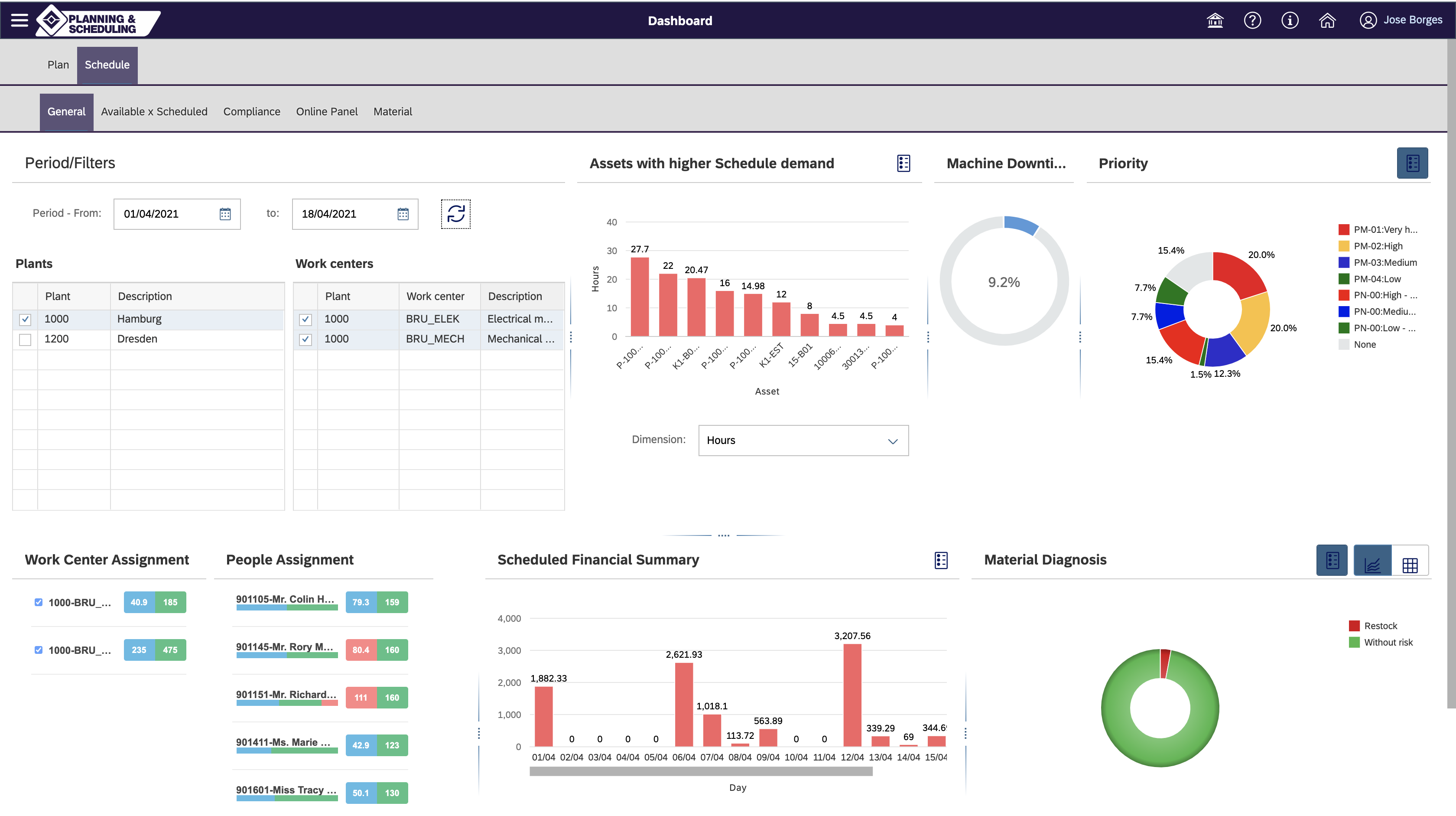1456x816 pixels.
Task: Open the Jose Borges user menu
Action: pyautogui.click(x=1401, y=20)
